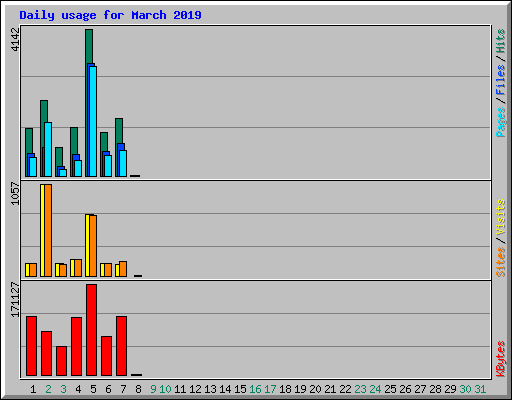The image size is (512, 400).
Task: Click the cyan Pages legend label
Action: pos(501,122)
